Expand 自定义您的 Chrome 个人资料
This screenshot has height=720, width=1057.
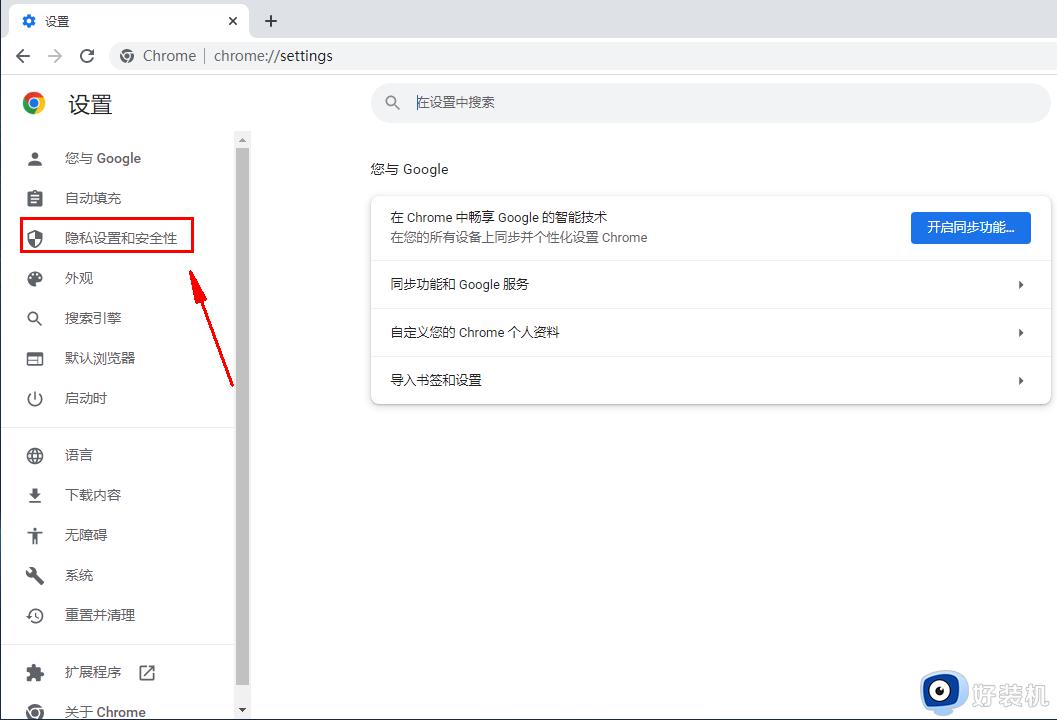710,332
